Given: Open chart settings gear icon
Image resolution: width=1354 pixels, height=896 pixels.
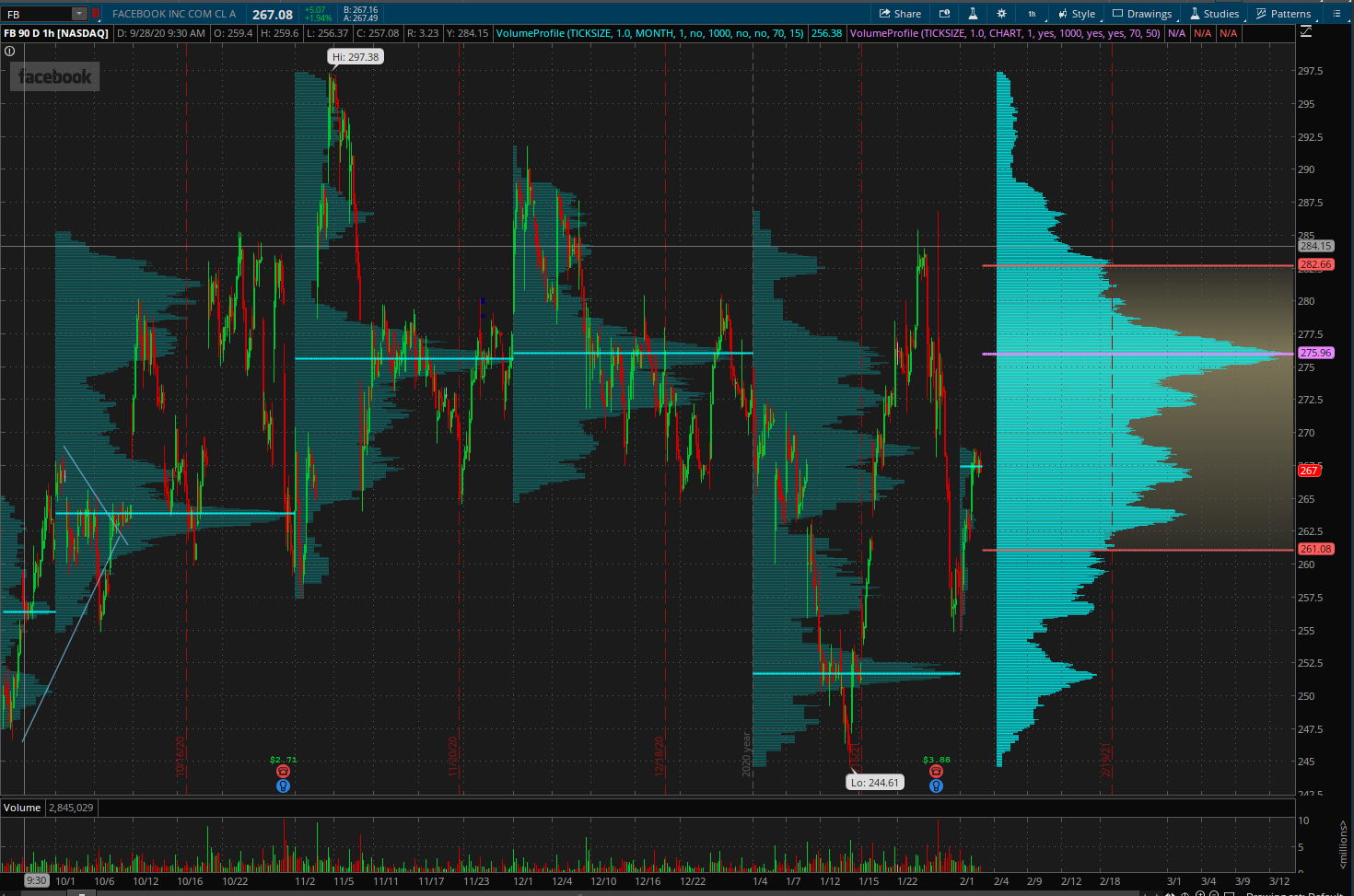Looking at the screenshot, I should pyautogui.click(x=1001, y=14).
